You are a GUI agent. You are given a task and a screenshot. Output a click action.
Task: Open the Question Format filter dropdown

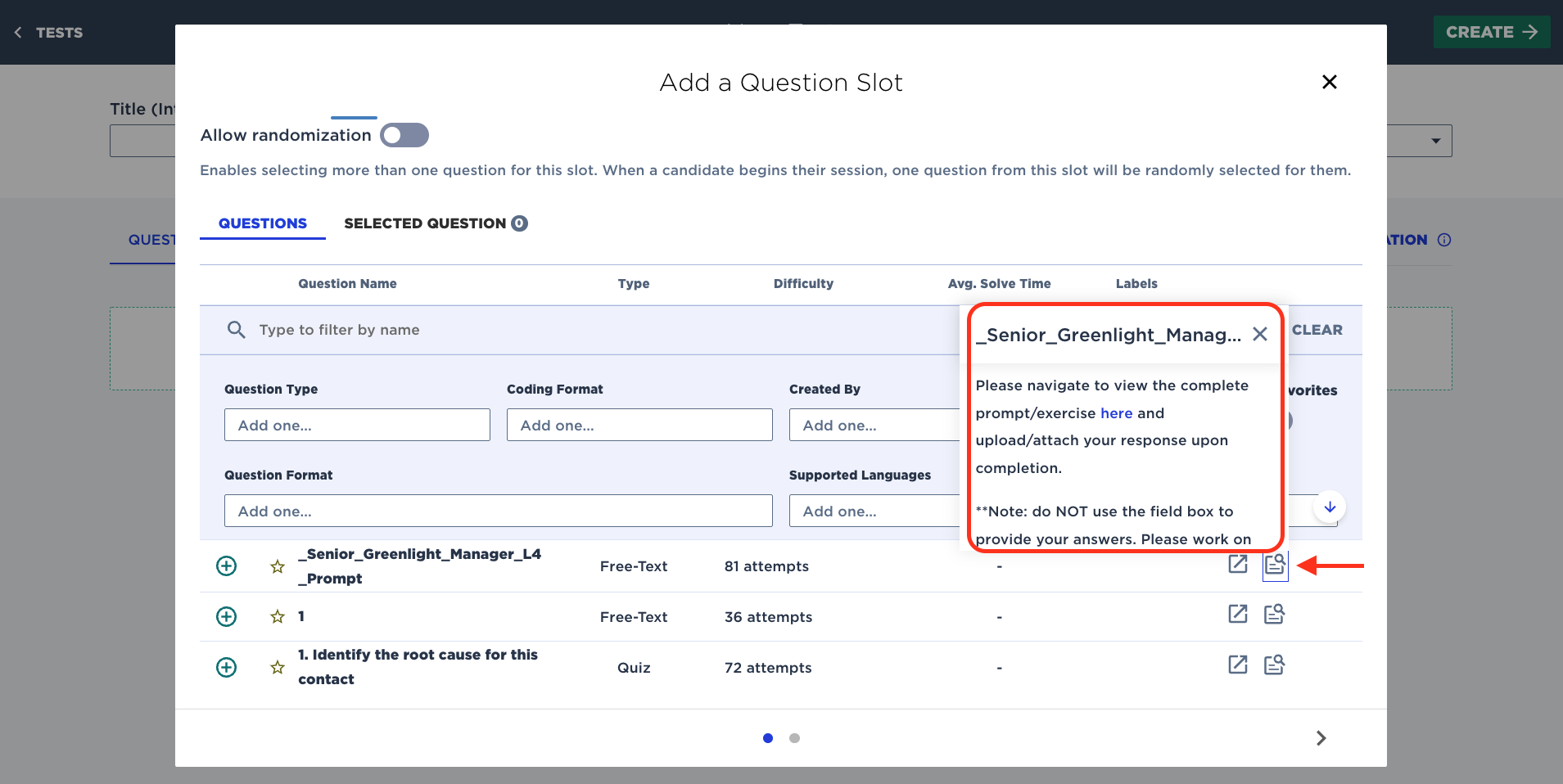(498, 511)
